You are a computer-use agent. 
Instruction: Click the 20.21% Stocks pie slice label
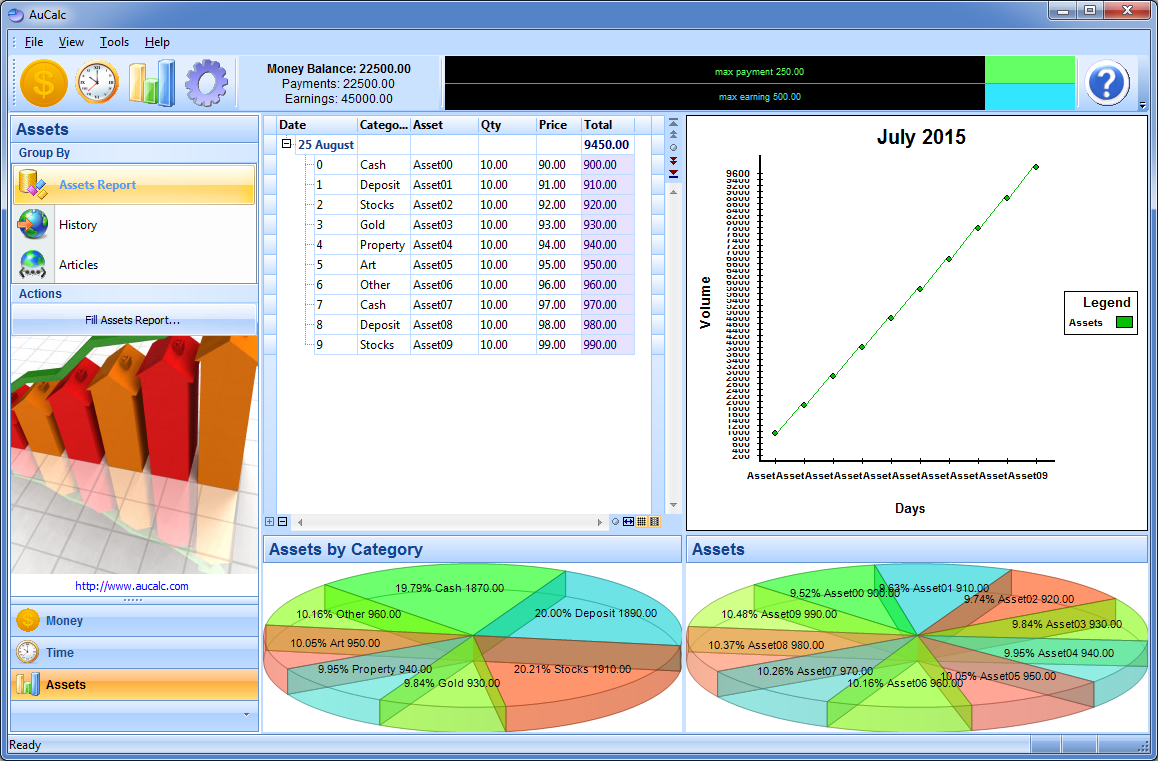tap(572, 669)
